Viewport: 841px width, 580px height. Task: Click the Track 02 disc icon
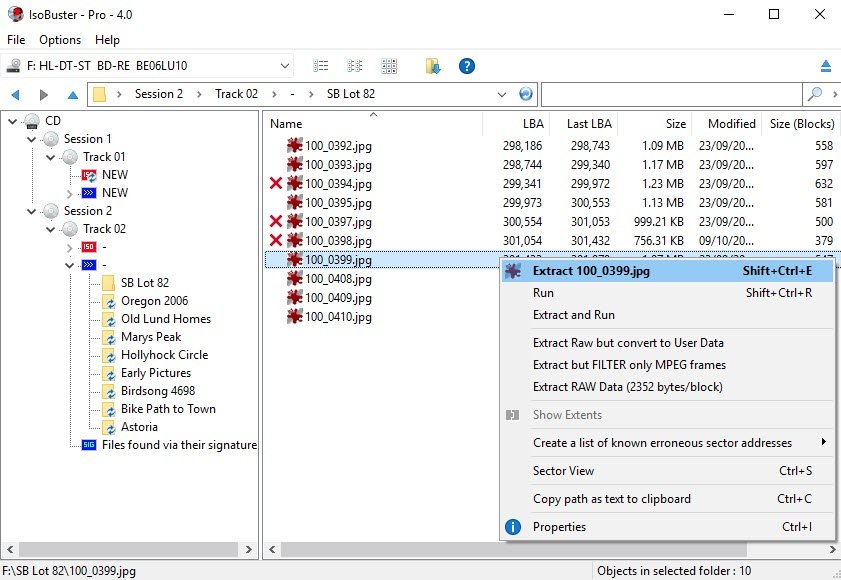tap(70, 229)
